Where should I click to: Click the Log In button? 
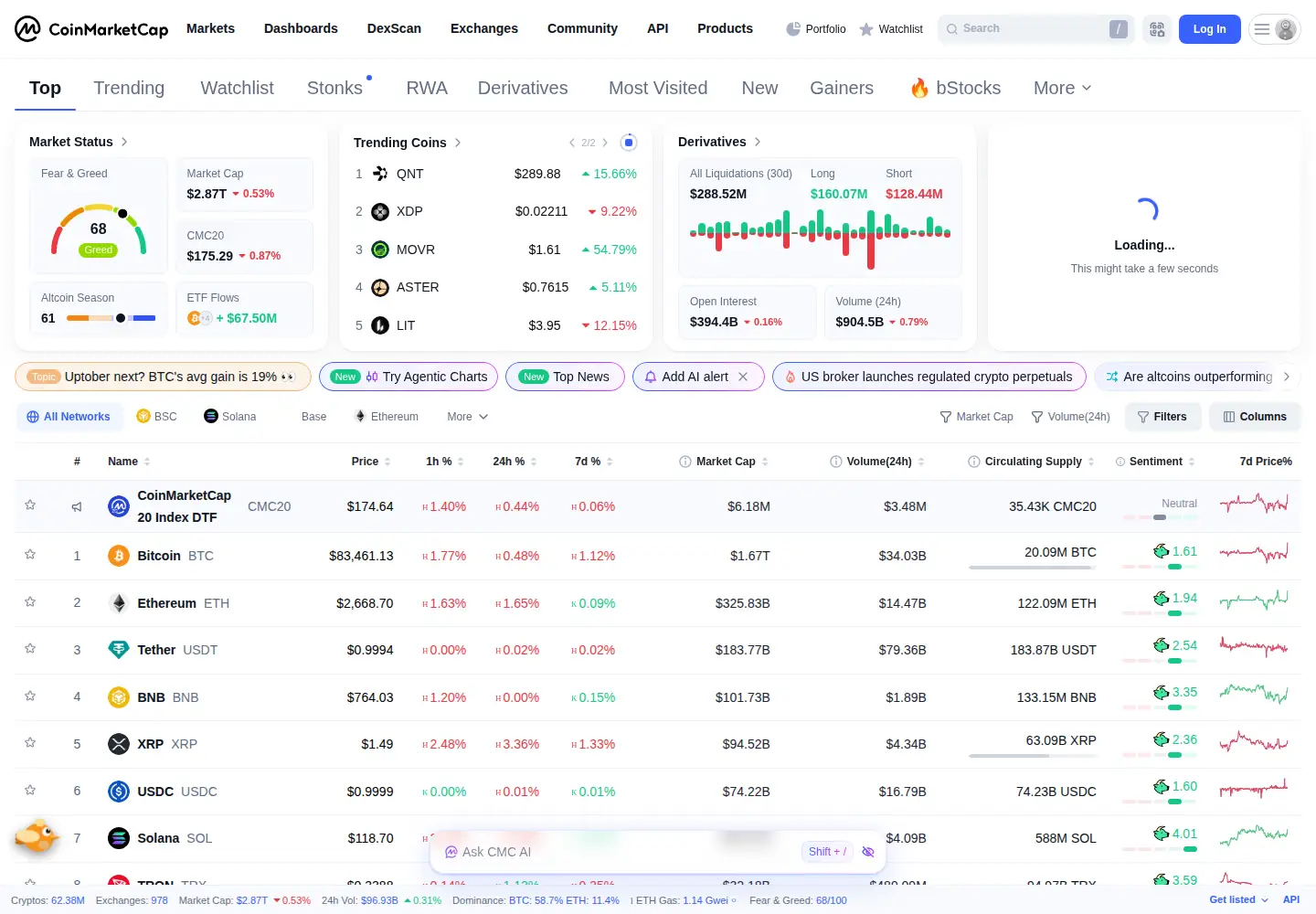1210,29
